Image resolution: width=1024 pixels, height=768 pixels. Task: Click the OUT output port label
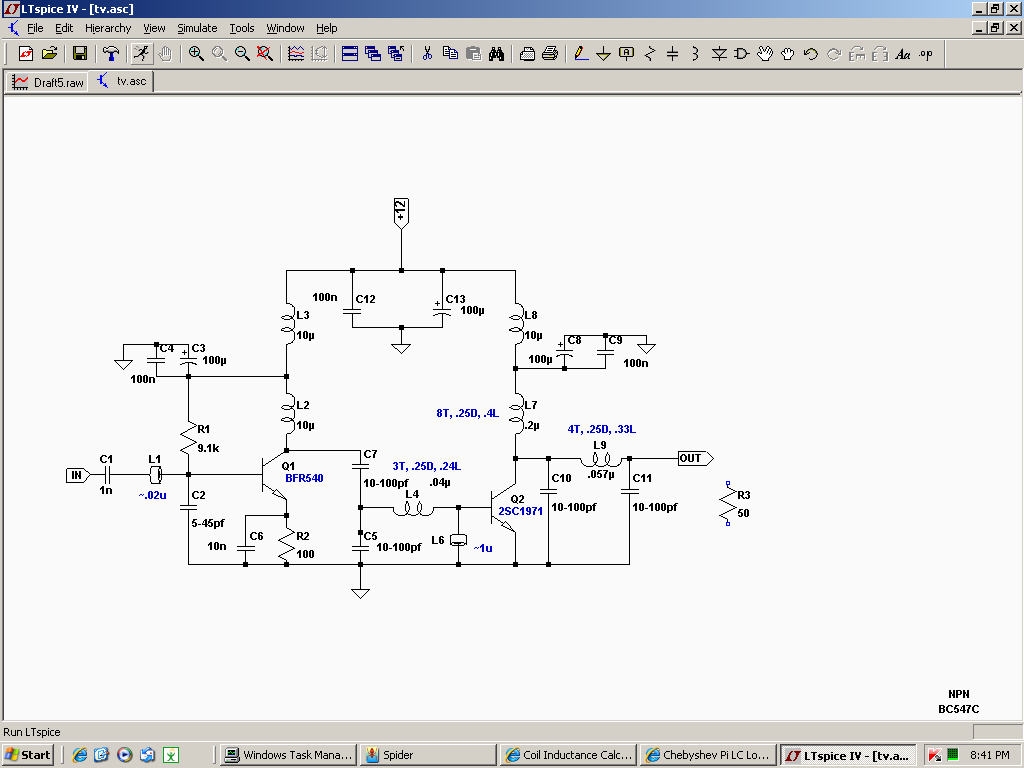(x=695, y=458)
